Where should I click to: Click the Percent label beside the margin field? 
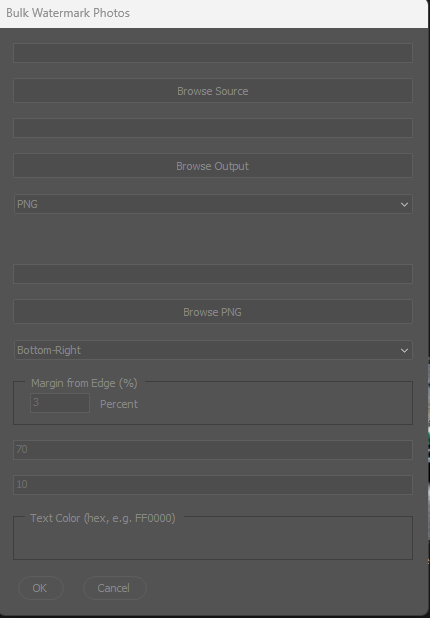[x=119, y=404]
